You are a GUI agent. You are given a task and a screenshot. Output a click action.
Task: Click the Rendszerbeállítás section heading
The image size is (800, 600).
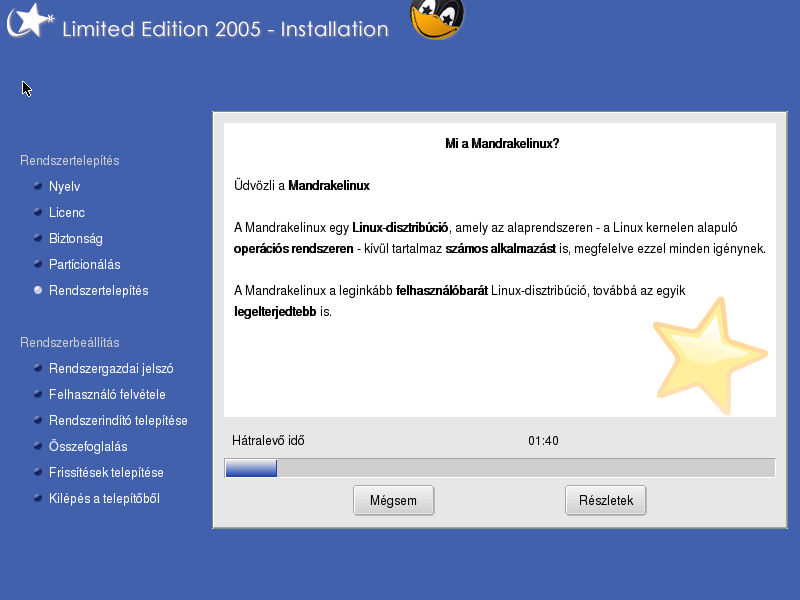tap(70, 342)
